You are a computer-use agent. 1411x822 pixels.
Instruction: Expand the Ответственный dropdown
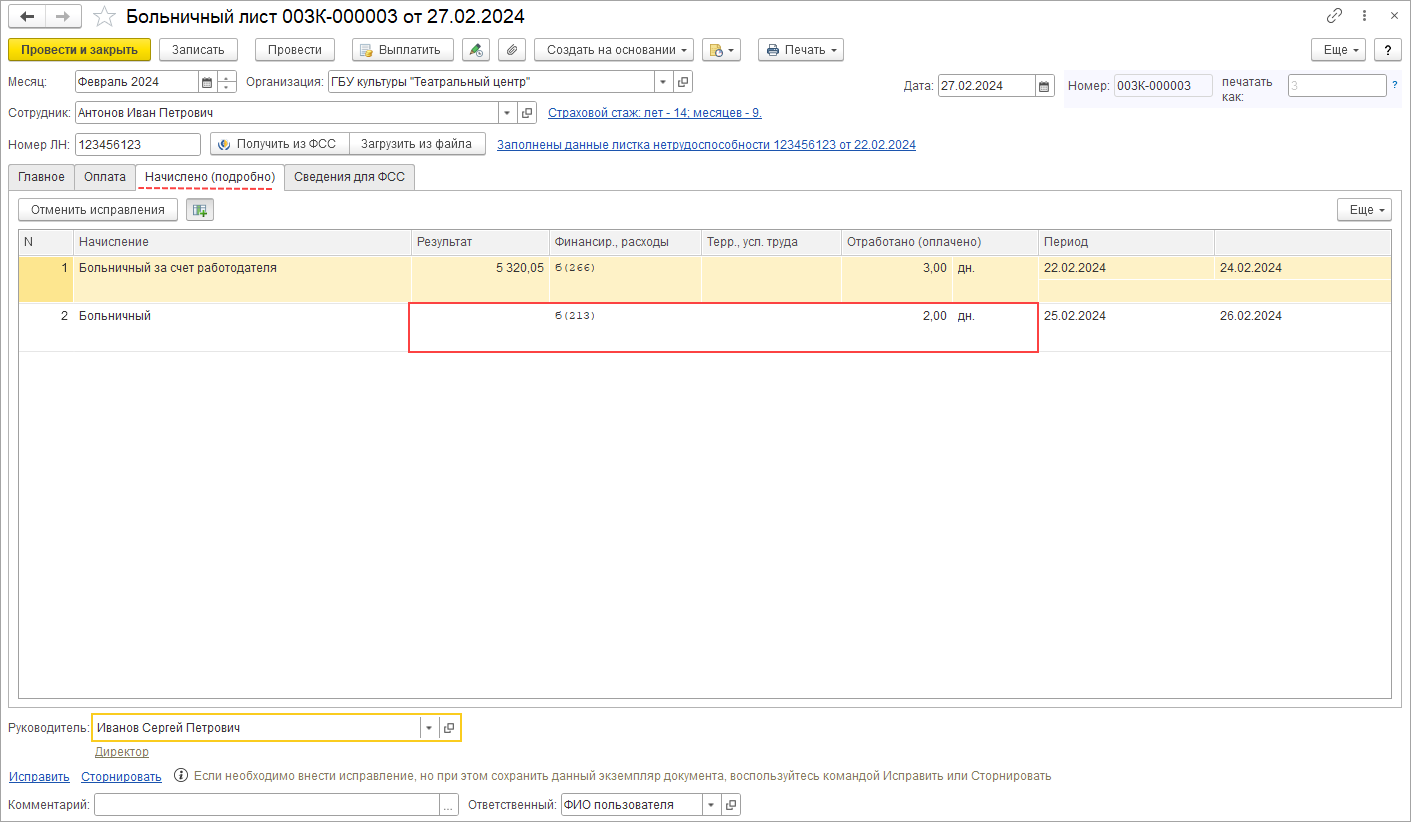(x=711, y=805)
